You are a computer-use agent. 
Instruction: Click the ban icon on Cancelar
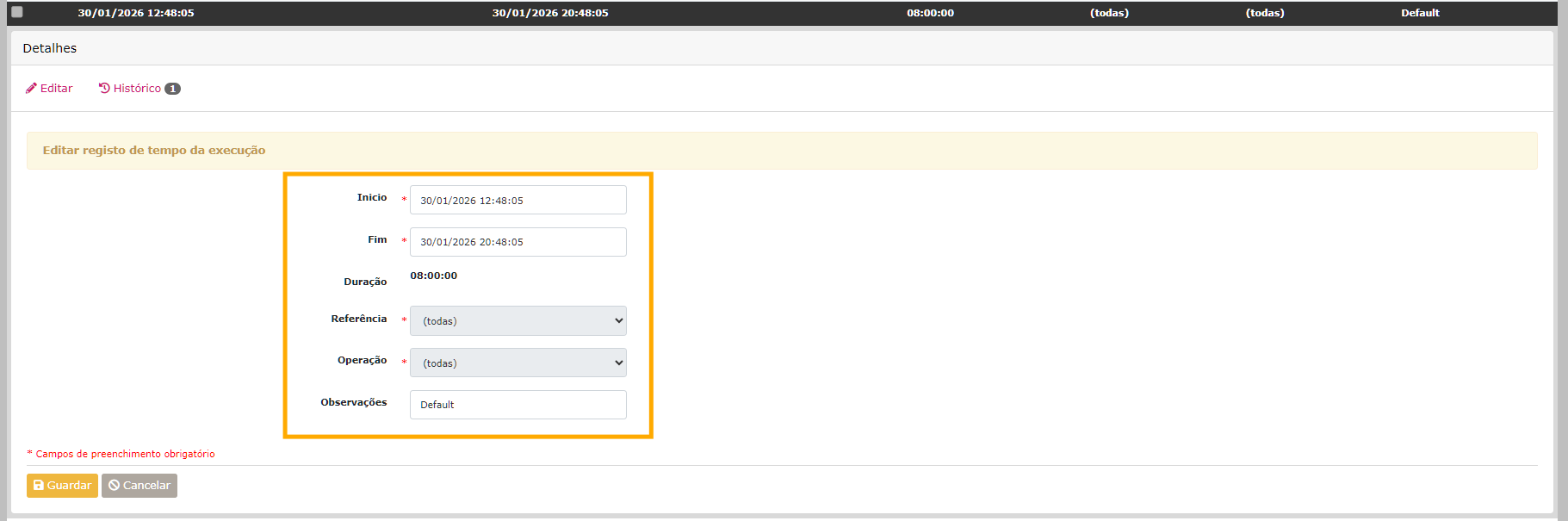pos(114,486)
